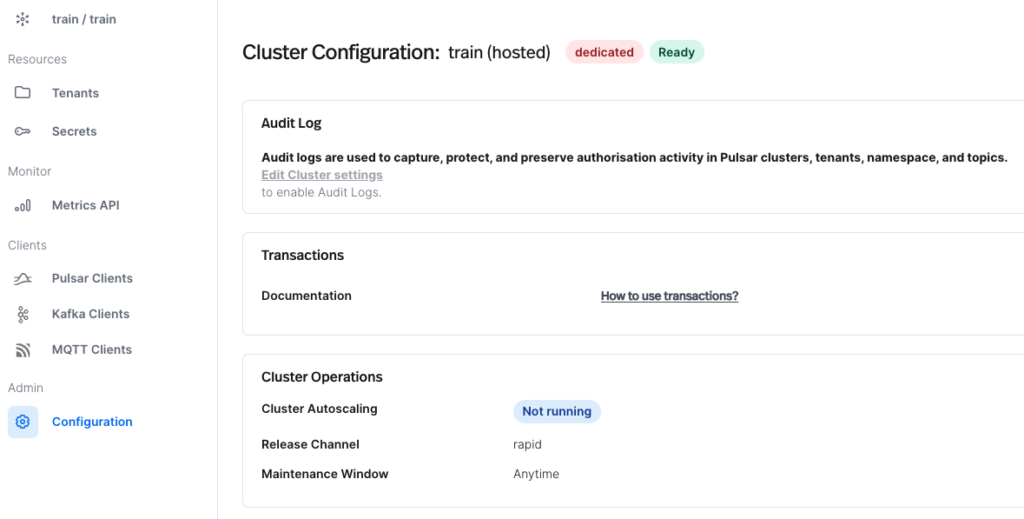Image resolution: width=1024 pixels, height=519 pixels.
Task: Select Kafka Clients in the sidebar
Action: pos(90,314)
